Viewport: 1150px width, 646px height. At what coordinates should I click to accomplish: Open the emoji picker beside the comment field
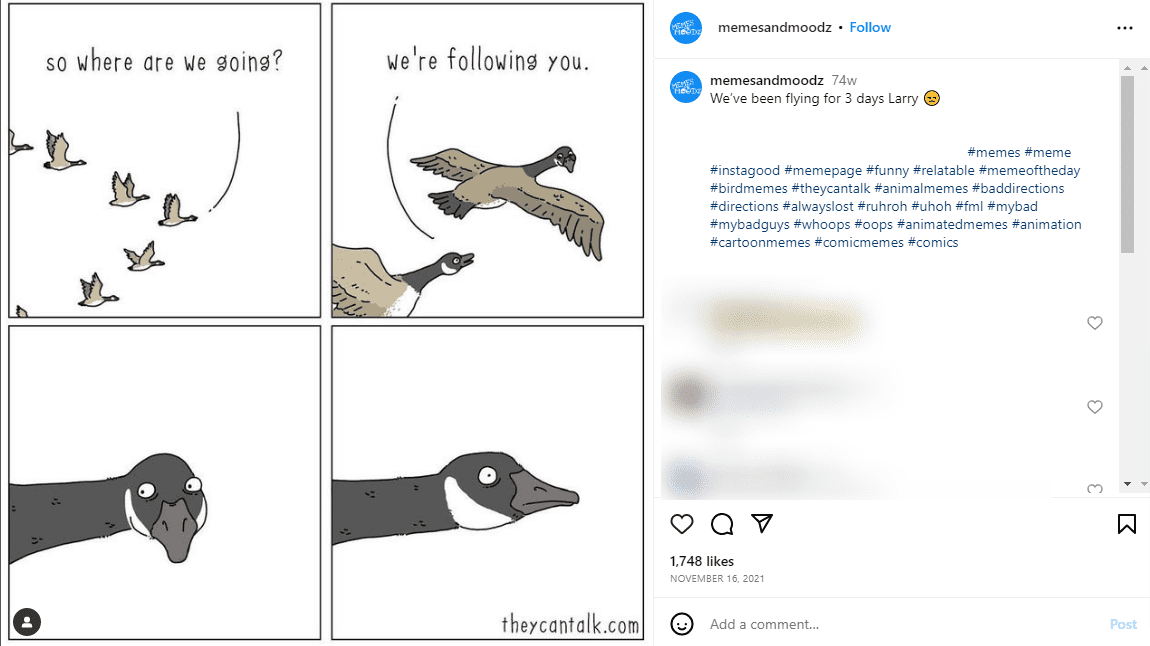(682, 623)
